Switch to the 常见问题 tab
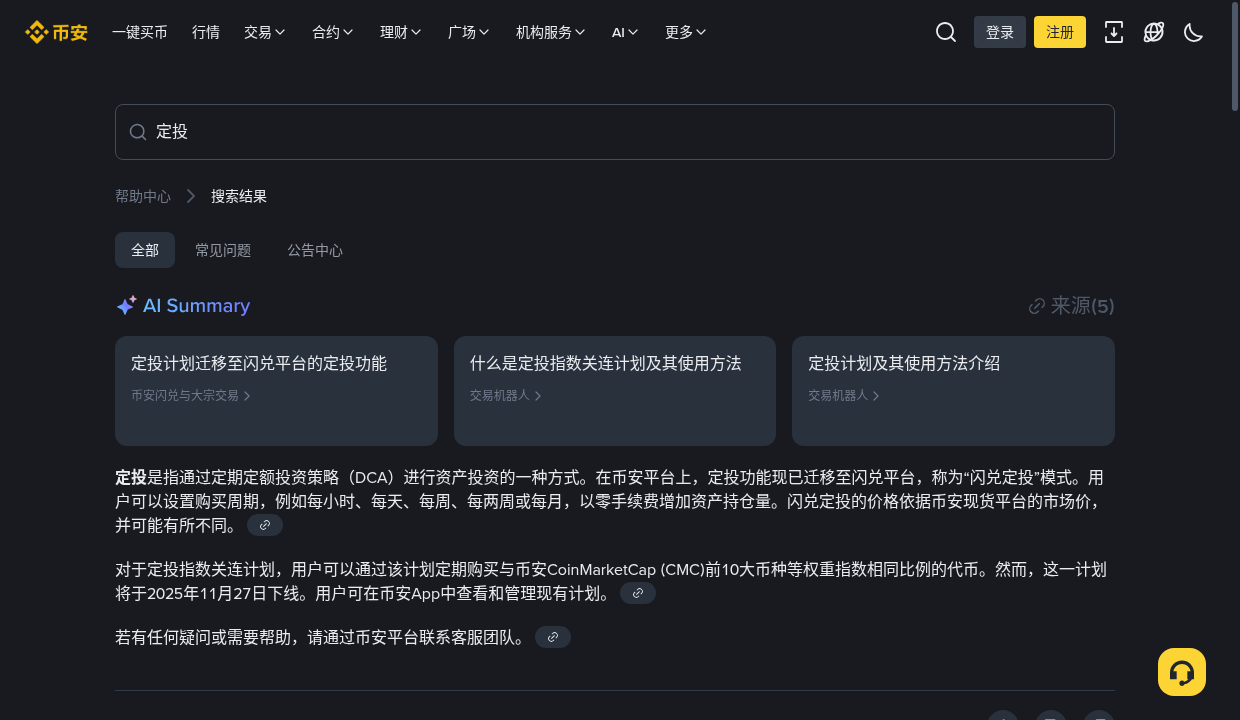This screenshot has height=720, width=1240. (223, 250)
